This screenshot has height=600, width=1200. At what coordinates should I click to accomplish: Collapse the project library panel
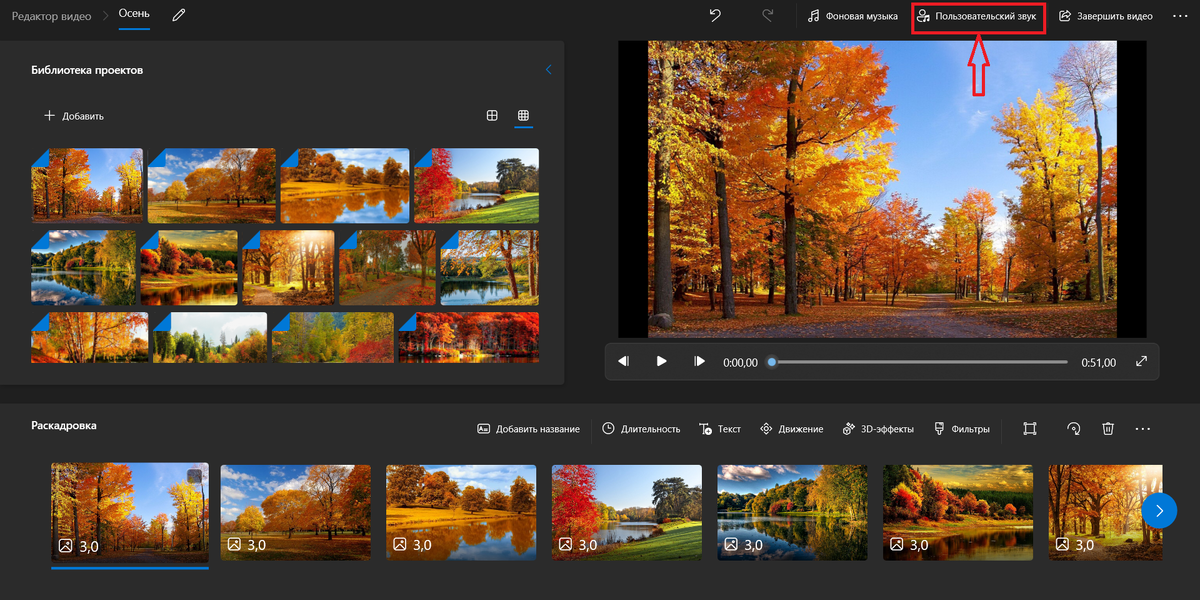pos(548,70)
